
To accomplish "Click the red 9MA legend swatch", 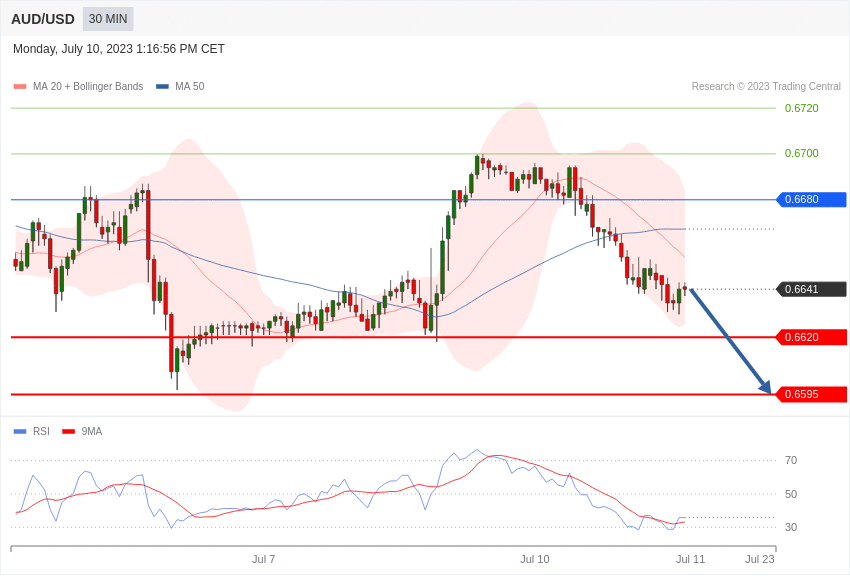I will (x=68, y=431).
